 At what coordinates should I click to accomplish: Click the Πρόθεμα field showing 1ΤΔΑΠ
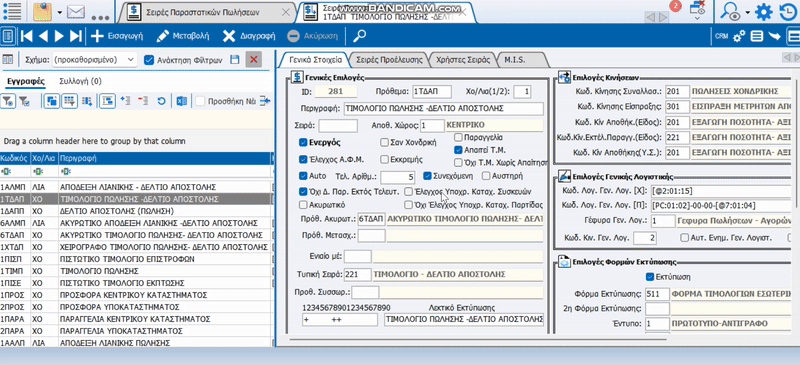pyautogui.click(x=432, y=92)
